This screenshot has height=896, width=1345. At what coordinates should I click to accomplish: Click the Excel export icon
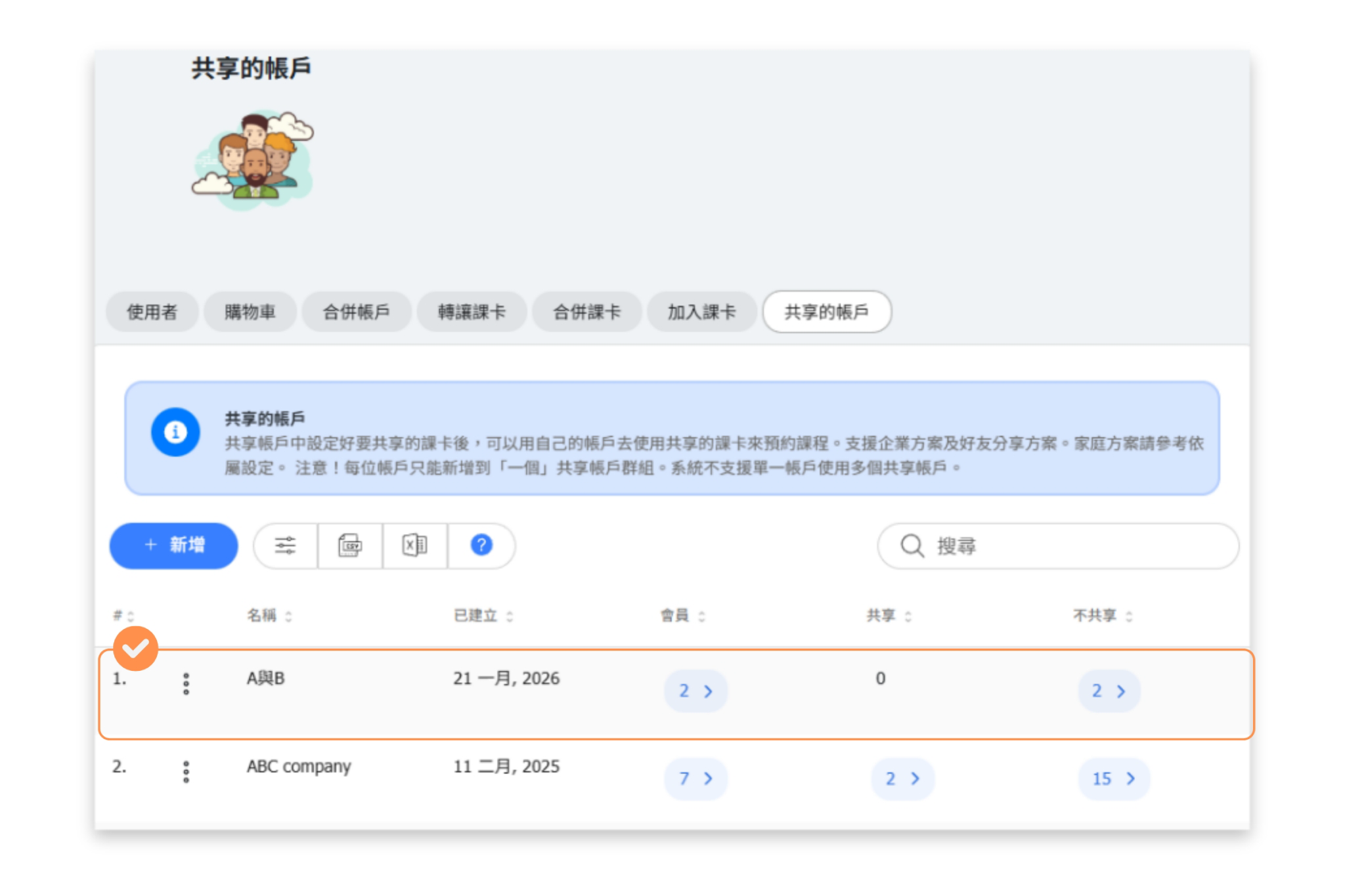[414, 545]
